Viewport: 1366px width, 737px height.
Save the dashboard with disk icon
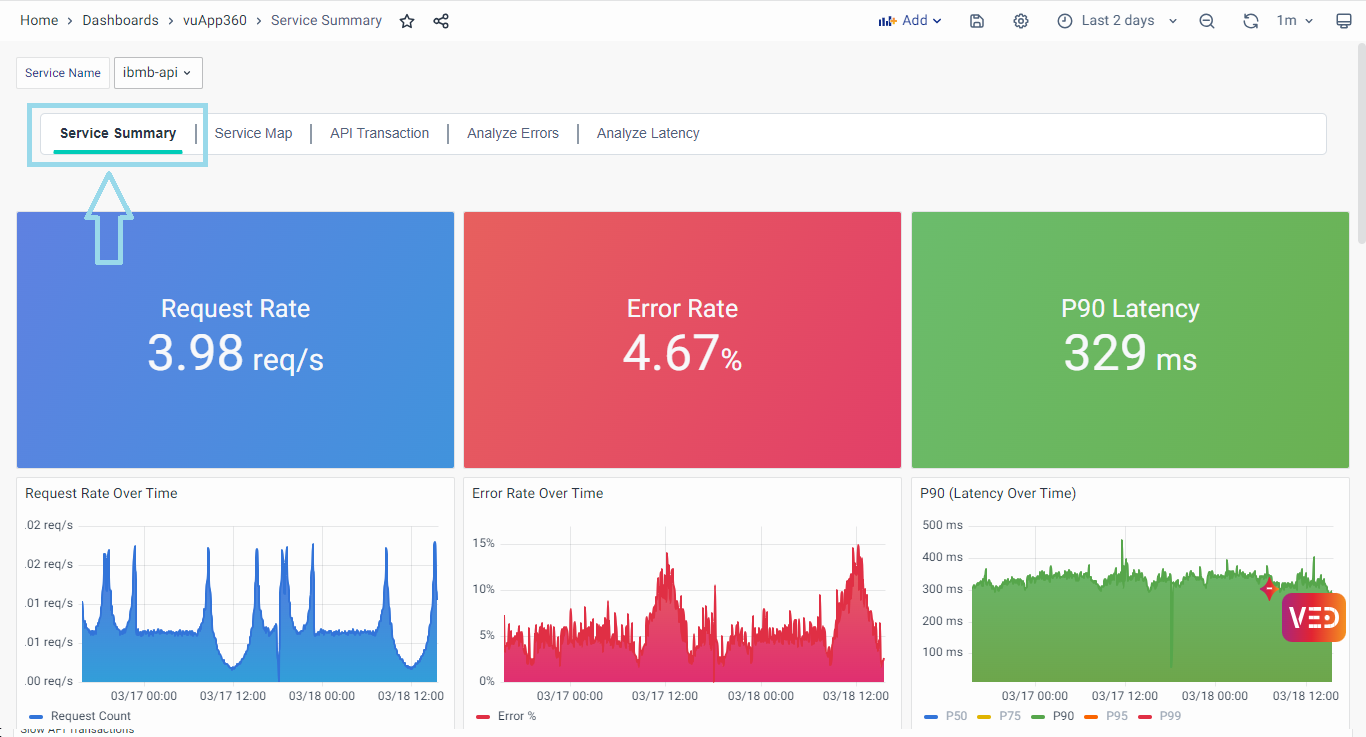(977, 21)
